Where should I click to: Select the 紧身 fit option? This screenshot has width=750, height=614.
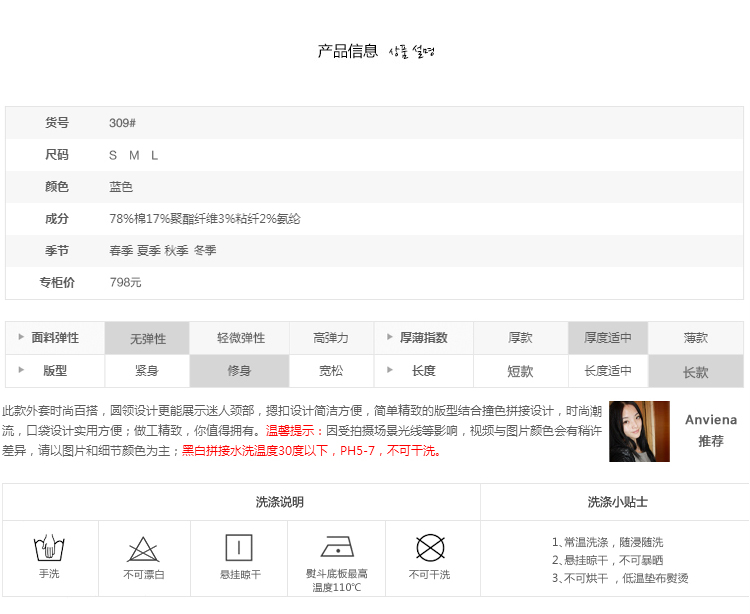[x=147, y=371]
